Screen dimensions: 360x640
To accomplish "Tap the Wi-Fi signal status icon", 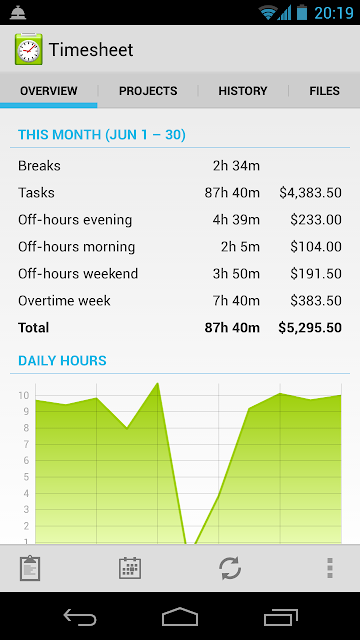I will [268, 13].
